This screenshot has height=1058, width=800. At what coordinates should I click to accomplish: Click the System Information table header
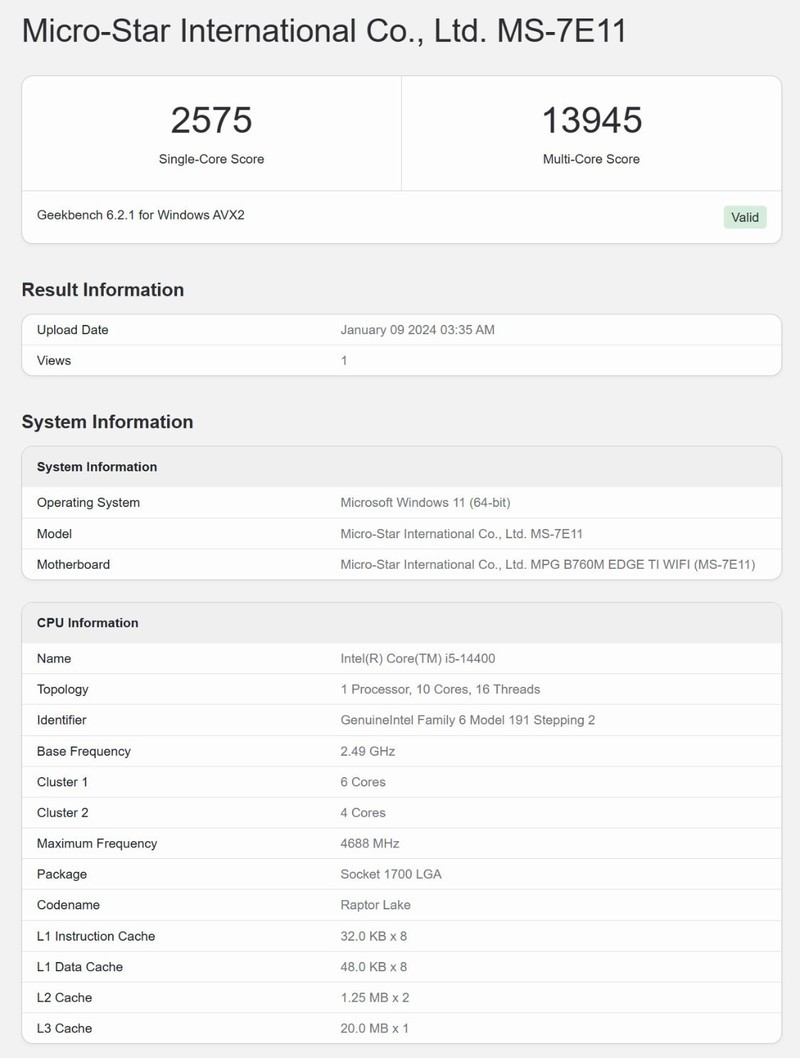coord(97,467)
